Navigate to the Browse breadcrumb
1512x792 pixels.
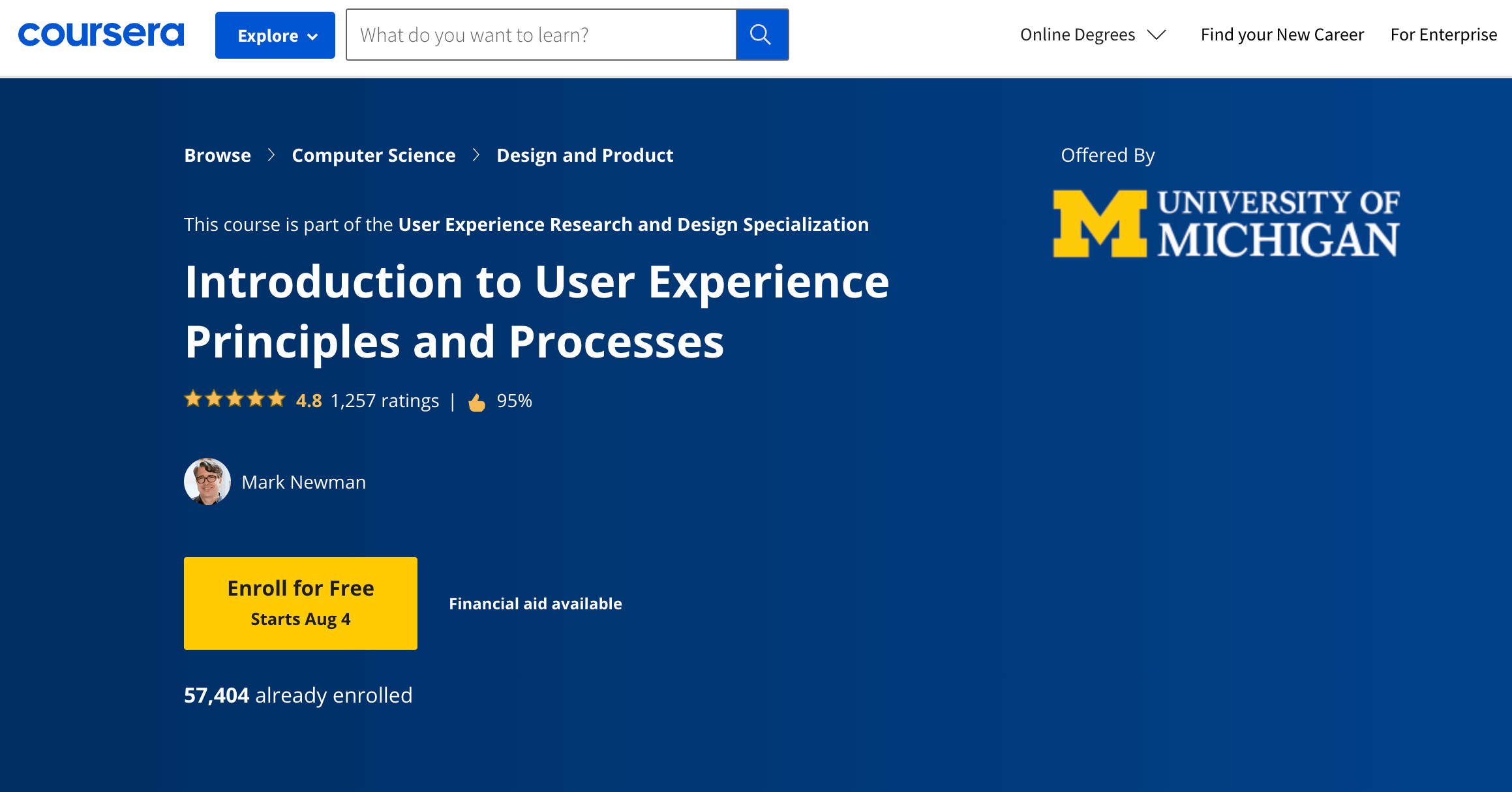(x=217, y=155)
